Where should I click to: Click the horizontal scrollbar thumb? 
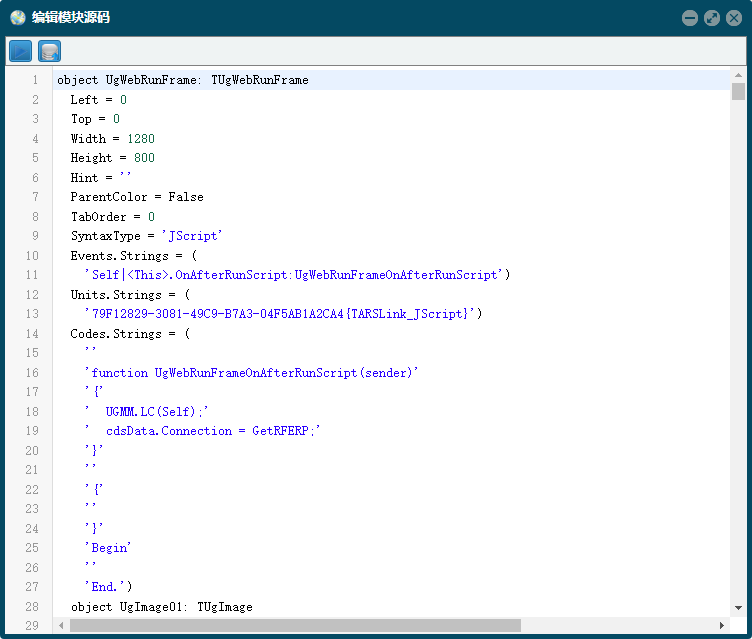point(295,626)
